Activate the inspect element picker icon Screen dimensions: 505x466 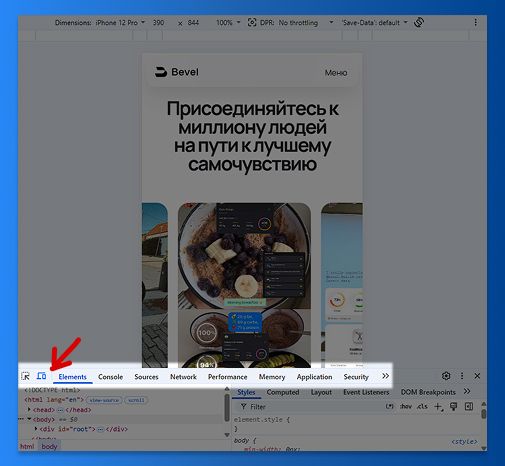[25, 376]
